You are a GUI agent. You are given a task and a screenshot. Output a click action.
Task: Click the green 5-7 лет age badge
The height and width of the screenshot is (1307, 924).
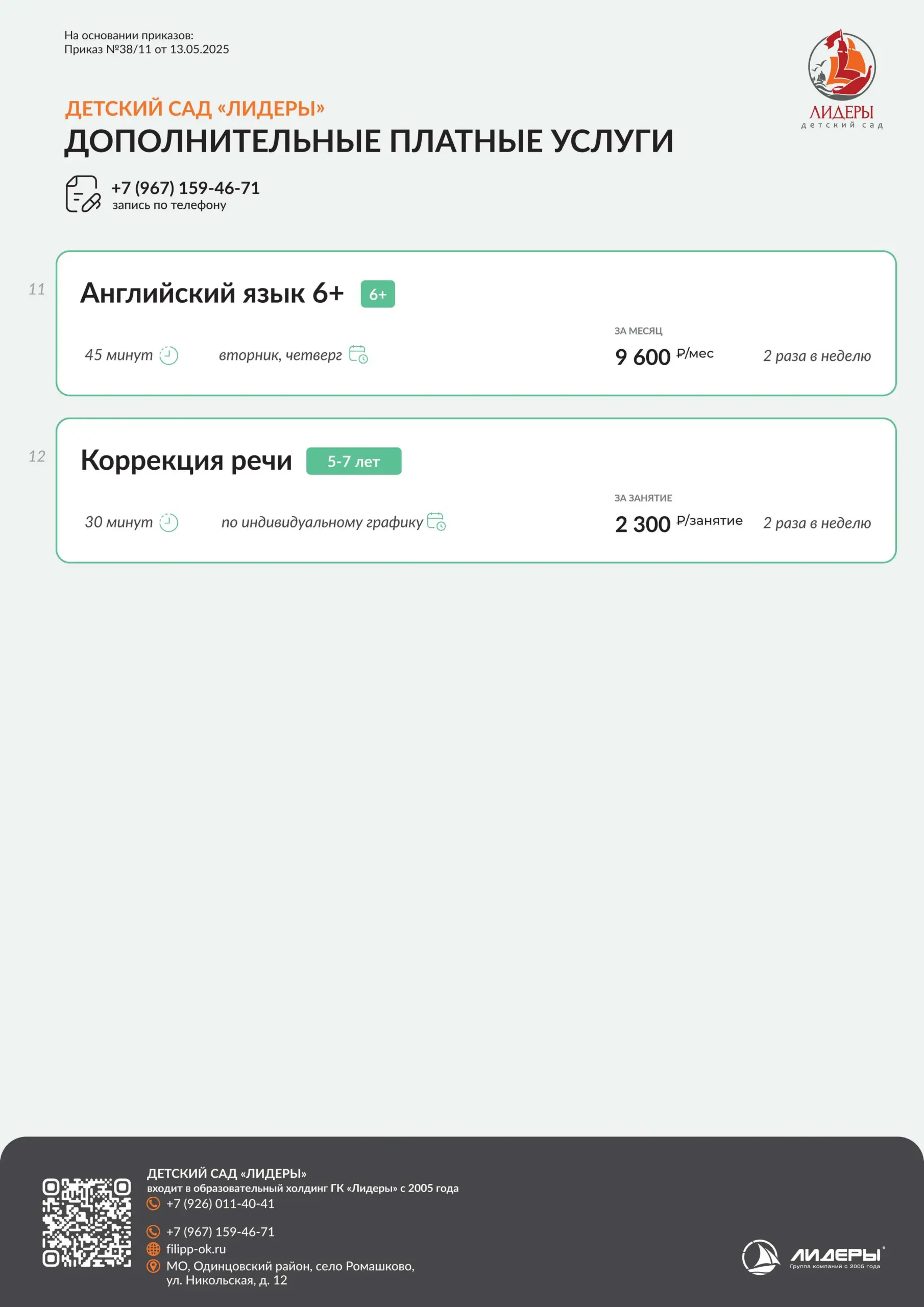coord(354,461)
